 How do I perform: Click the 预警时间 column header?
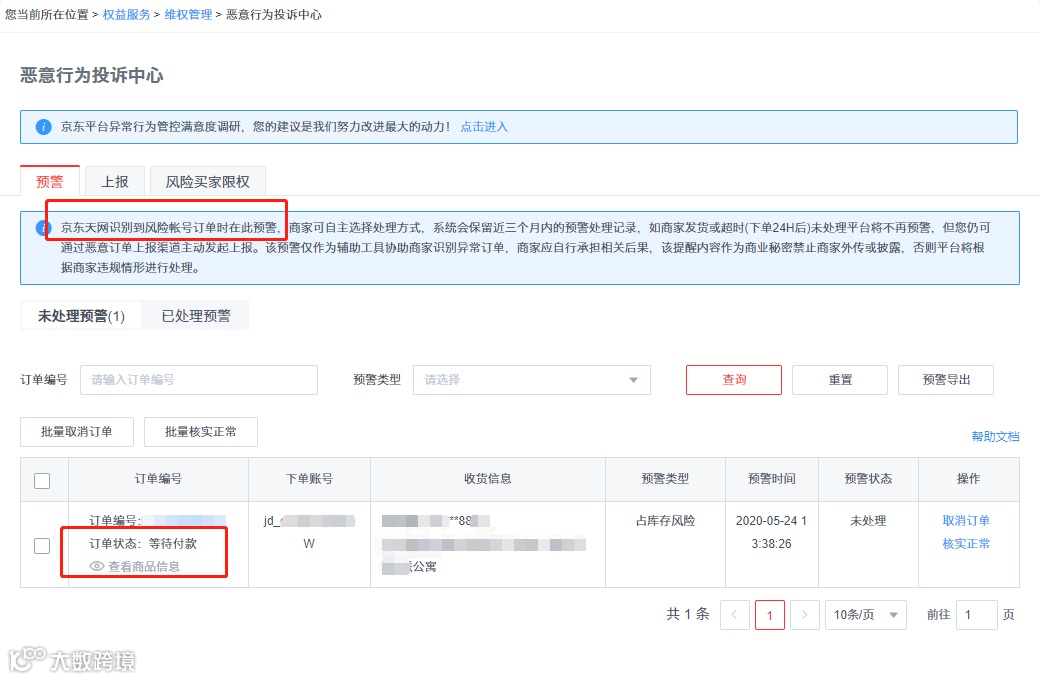pyautogui.click(x=771, y=479)
